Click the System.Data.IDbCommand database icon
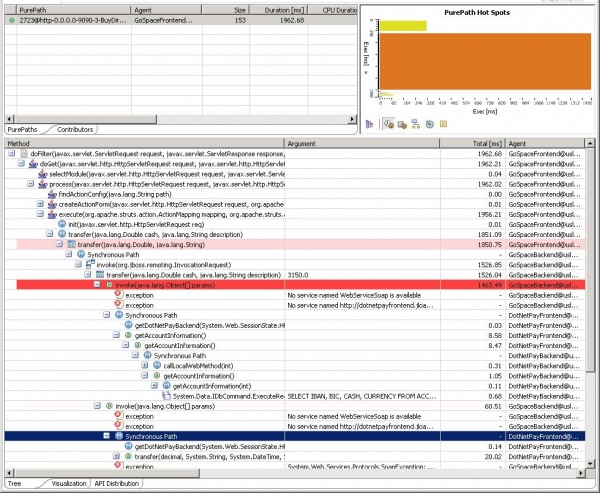The width and height of the screenshot is (600, 493). [x=166, y=396]
